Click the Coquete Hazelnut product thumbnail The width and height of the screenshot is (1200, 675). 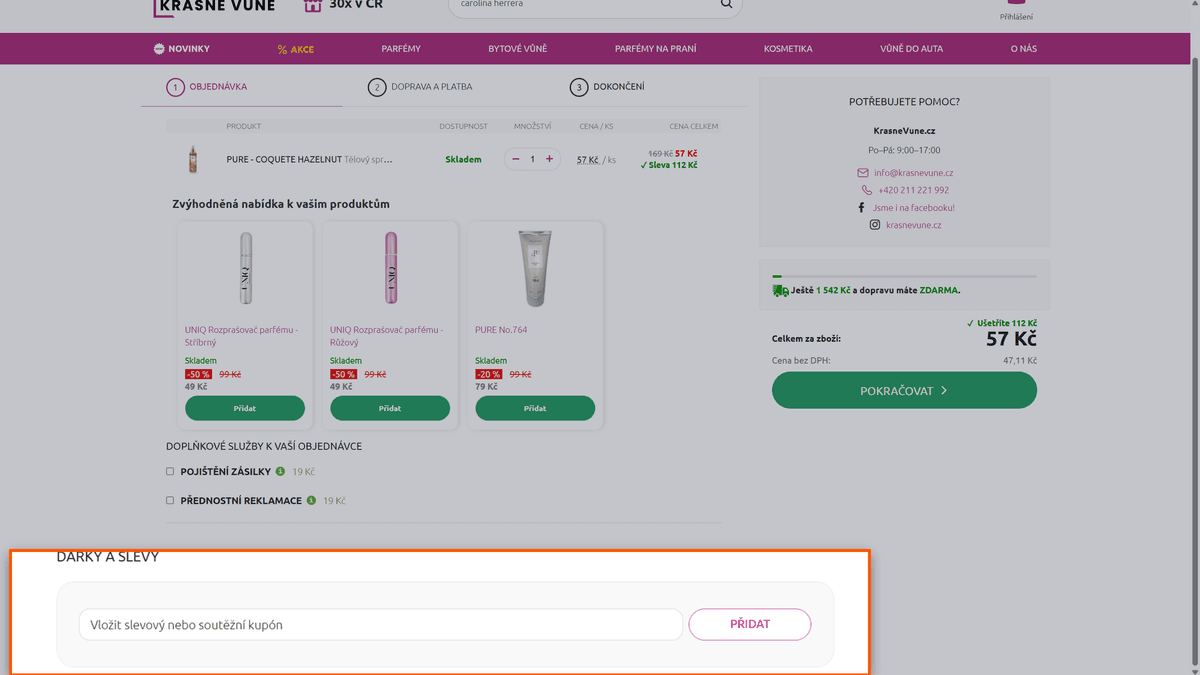(193, 159)
